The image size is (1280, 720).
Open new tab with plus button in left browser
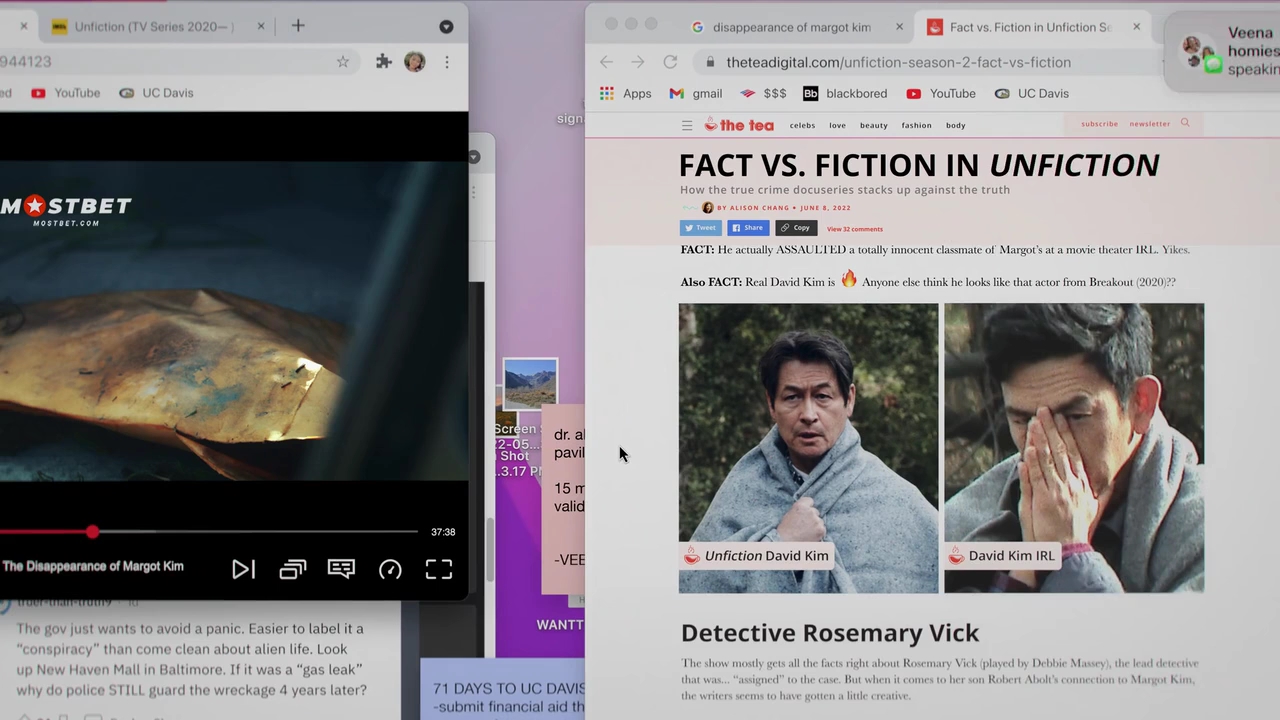[298, 26]
